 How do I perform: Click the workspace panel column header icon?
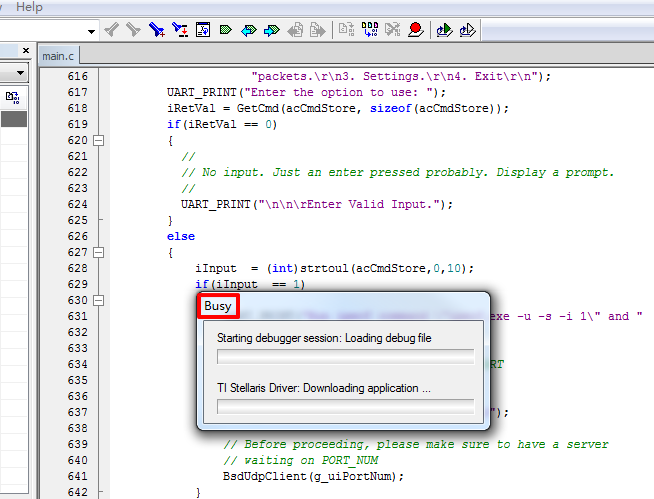click(x=13, y=98)
